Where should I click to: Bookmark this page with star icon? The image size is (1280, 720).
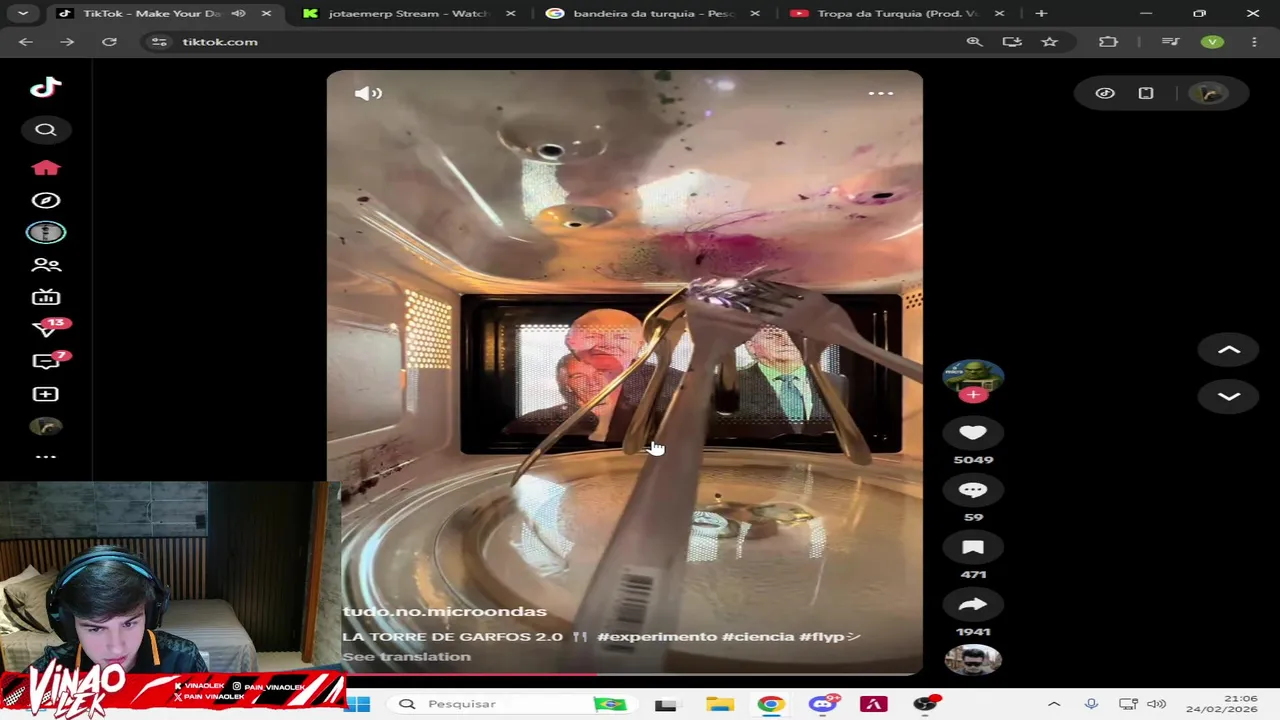coord(1049,42)
